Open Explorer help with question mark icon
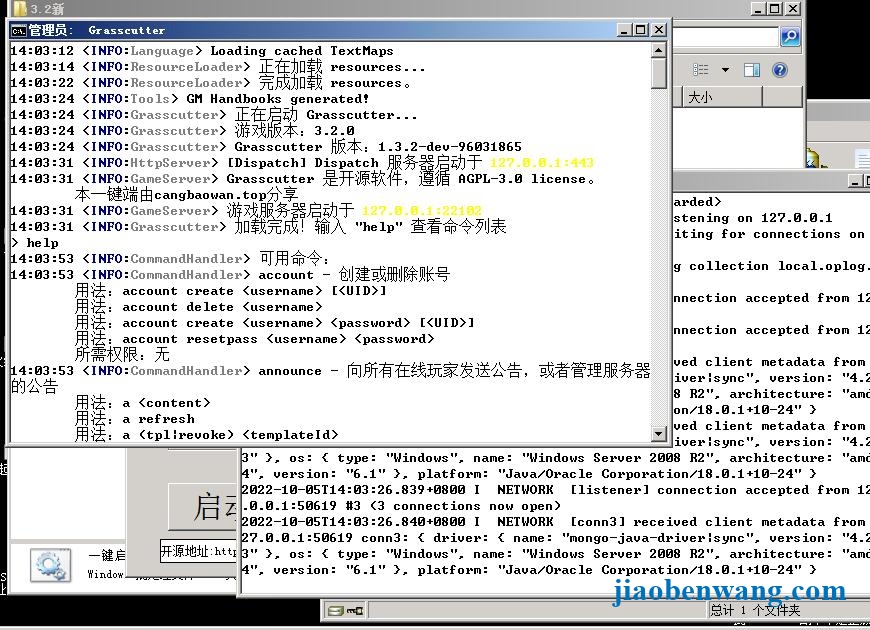Viewport: 870px width, 630px height. (780, 70)
